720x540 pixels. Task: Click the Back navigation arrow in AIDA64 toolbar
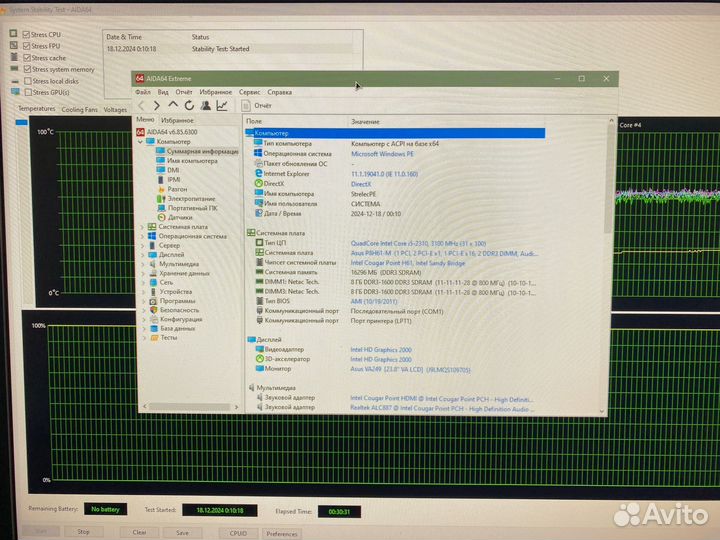(x=141, y=106)
